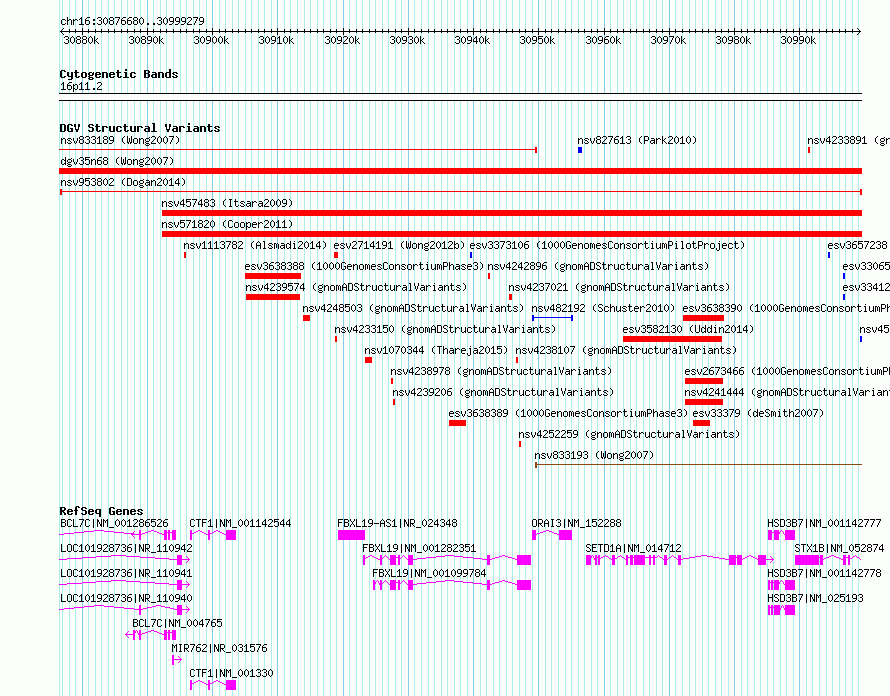The width and height of the screenshot is (890, 696).
Task: Select the FBXL19|NM_001099784 gene label
Action: pos(429,573)
